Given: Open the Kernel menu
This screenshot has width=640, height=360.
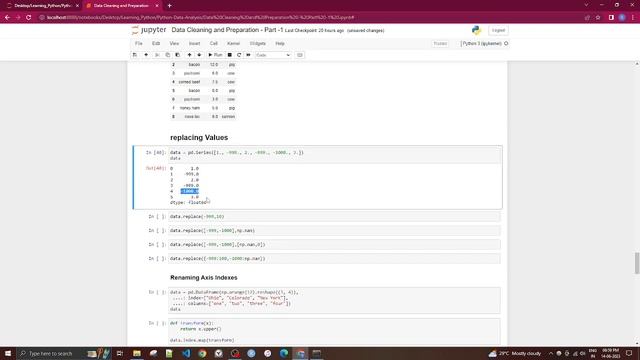Looking at the screenshot, I should click(x=233, y=43).
